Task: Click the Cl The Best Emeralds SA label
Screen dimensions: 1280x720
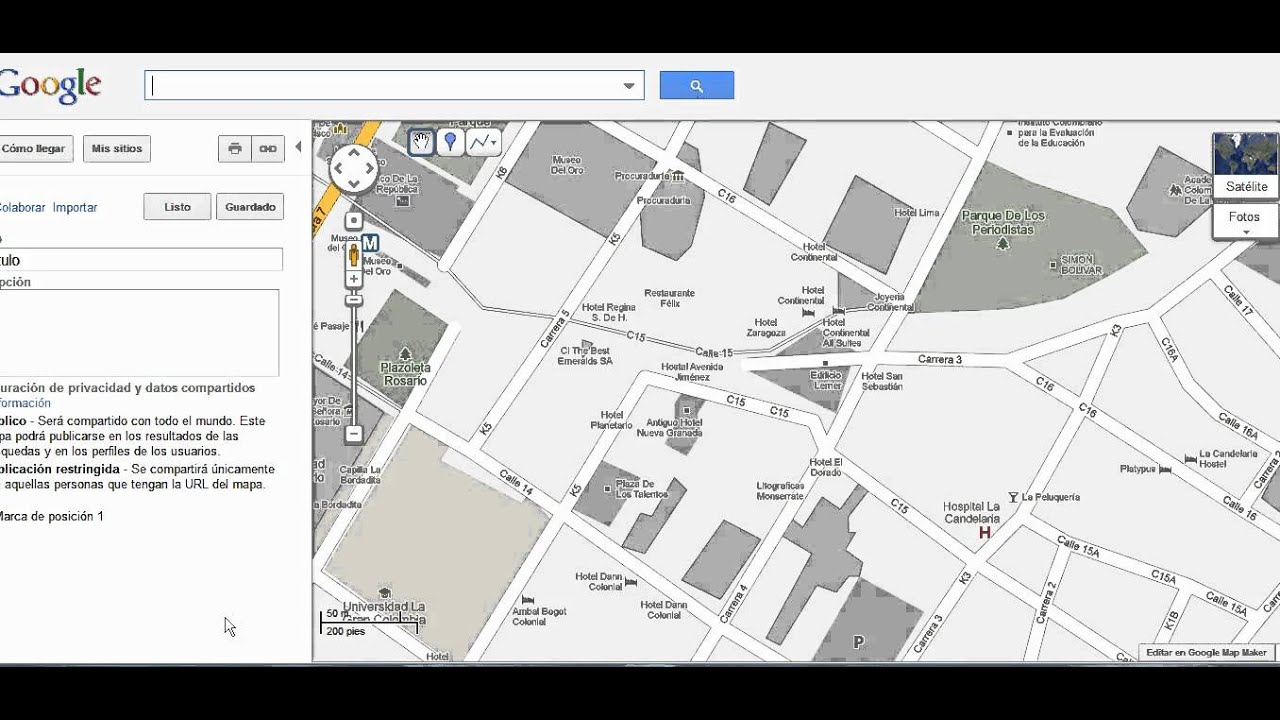Action: pos(586,356)
